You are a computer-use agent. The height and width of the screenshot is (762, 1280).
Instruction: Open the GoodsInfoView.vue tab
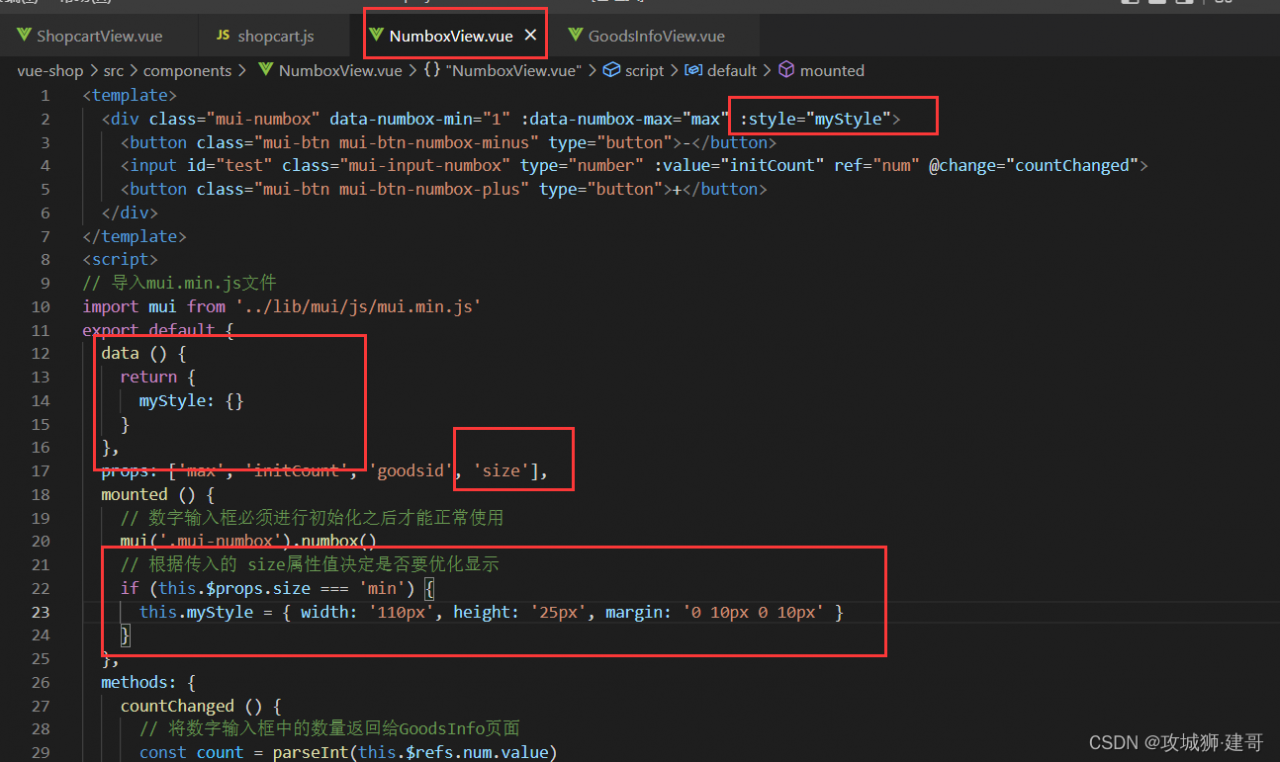point(656,36)
